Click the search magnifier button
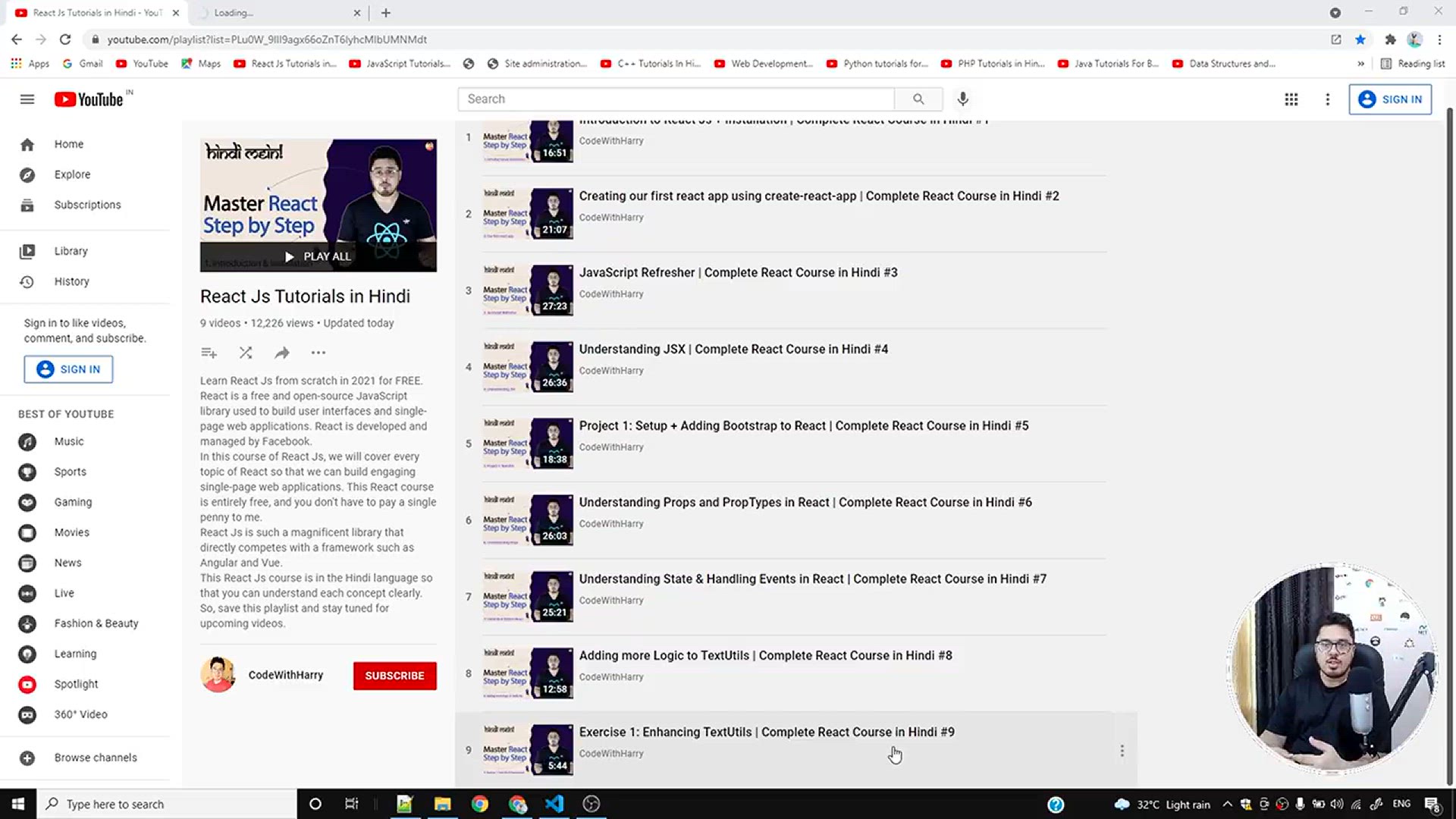1456x819 pixels. coord(918,99)
